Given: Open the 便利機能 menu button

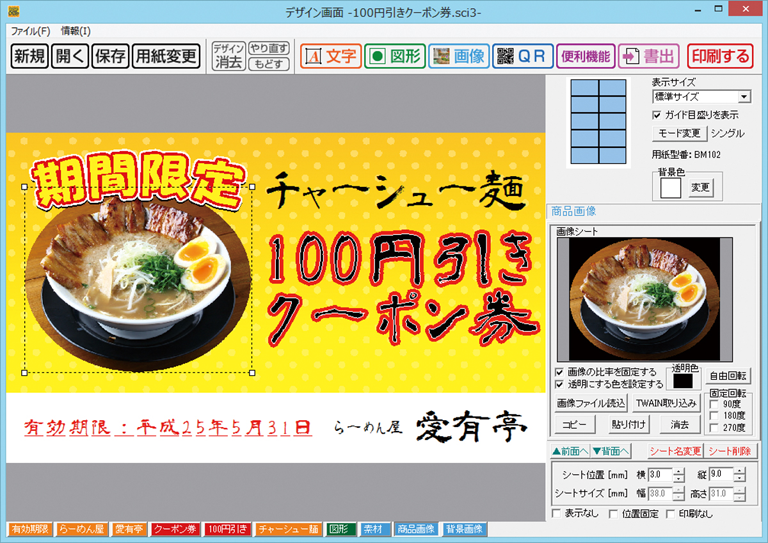Looking at the screenshot, I should point(584,56).
